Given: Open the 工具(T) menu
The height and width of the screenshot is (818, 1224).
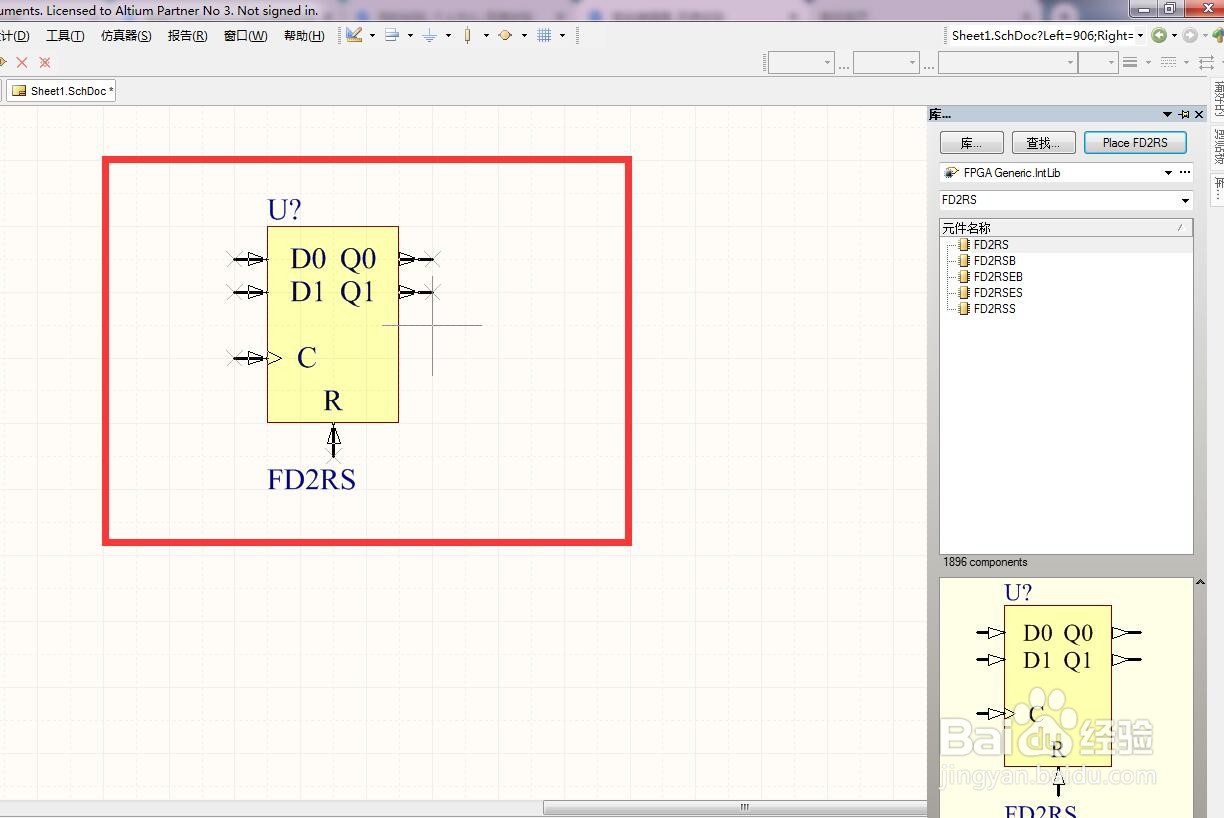Looking at the screenshot, I should click(65, 35).
